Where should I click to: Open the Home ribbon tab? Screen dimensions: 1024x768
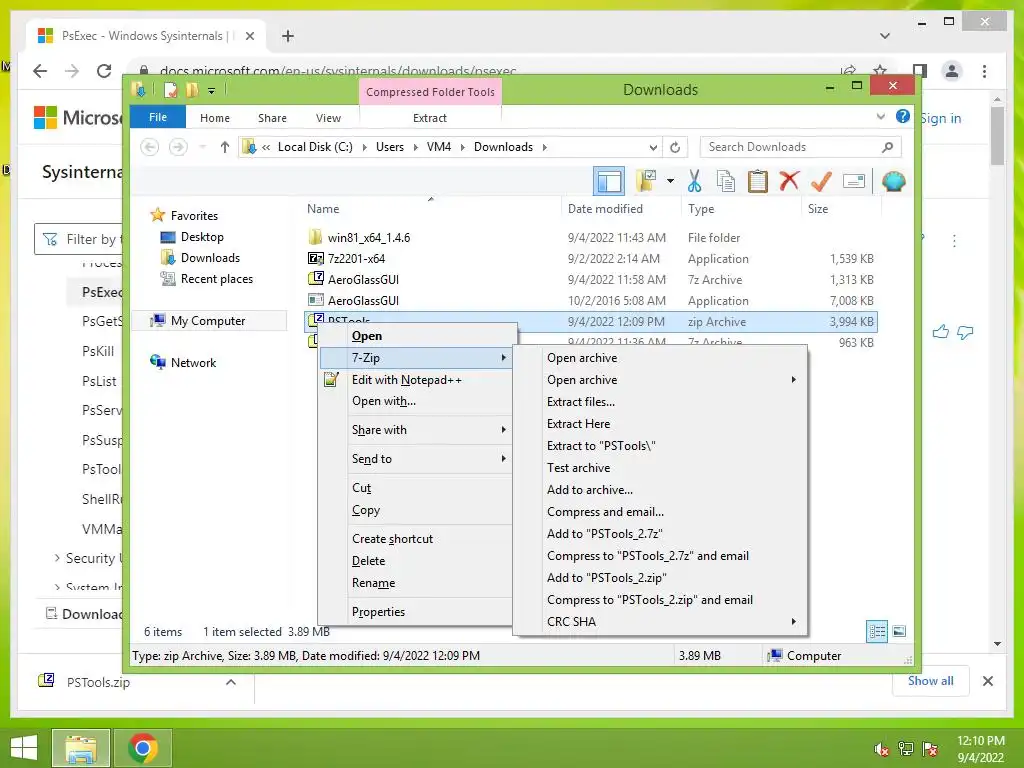pos(215,118)
